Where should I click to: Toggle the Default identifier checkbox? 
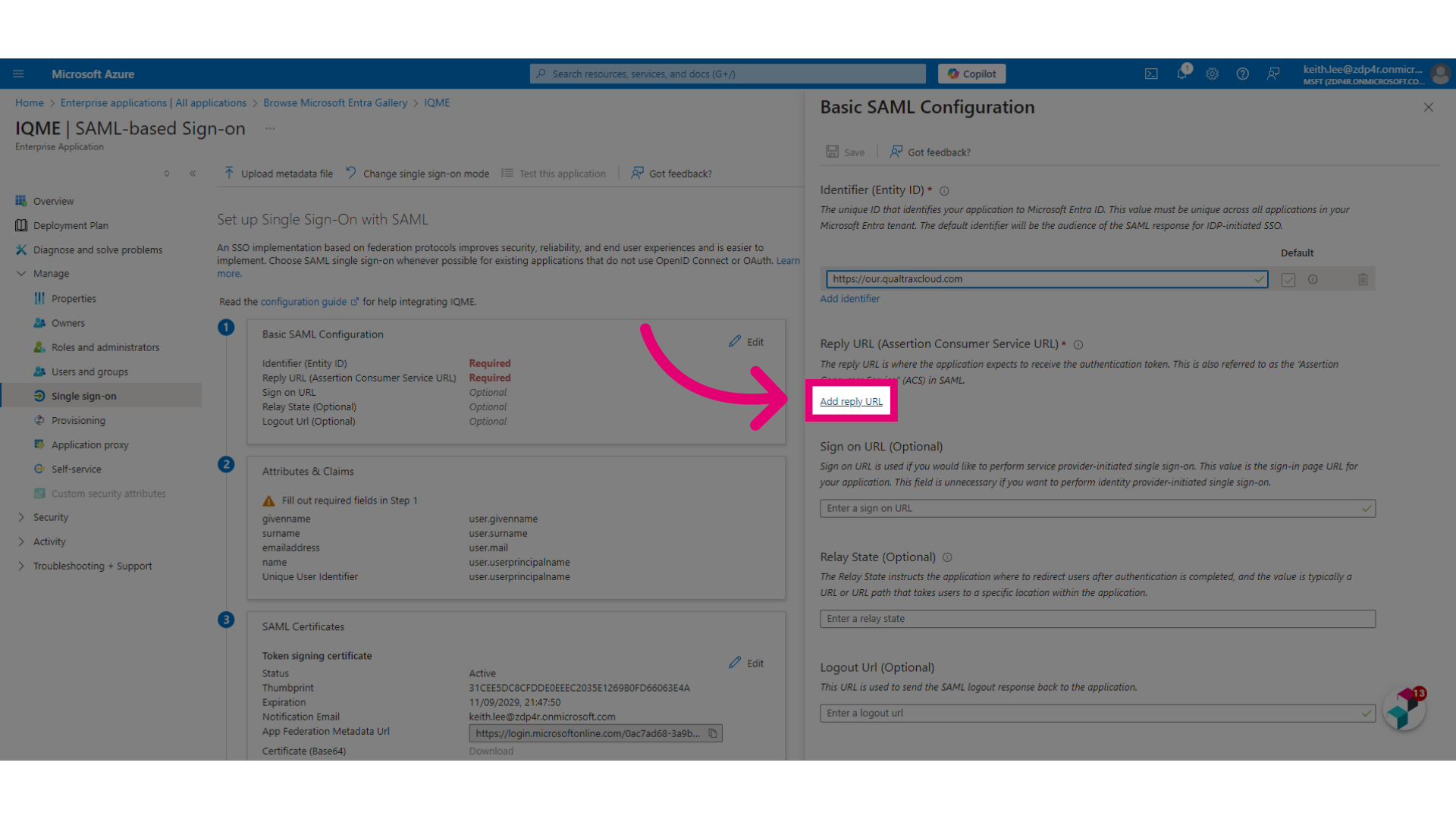[x=1288, y=279]
